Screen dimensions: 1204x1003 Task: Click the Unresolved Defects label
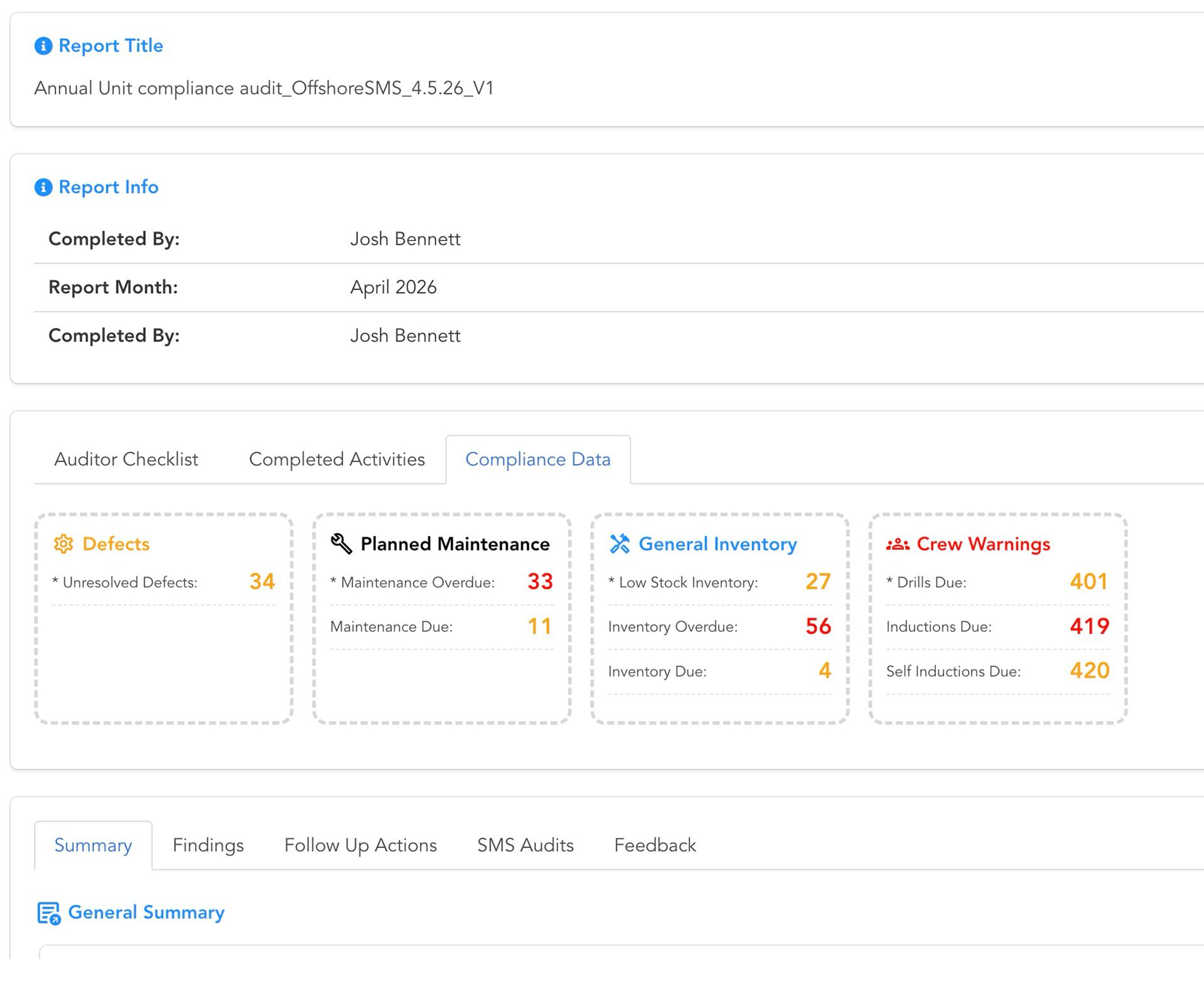pos(124,582)
